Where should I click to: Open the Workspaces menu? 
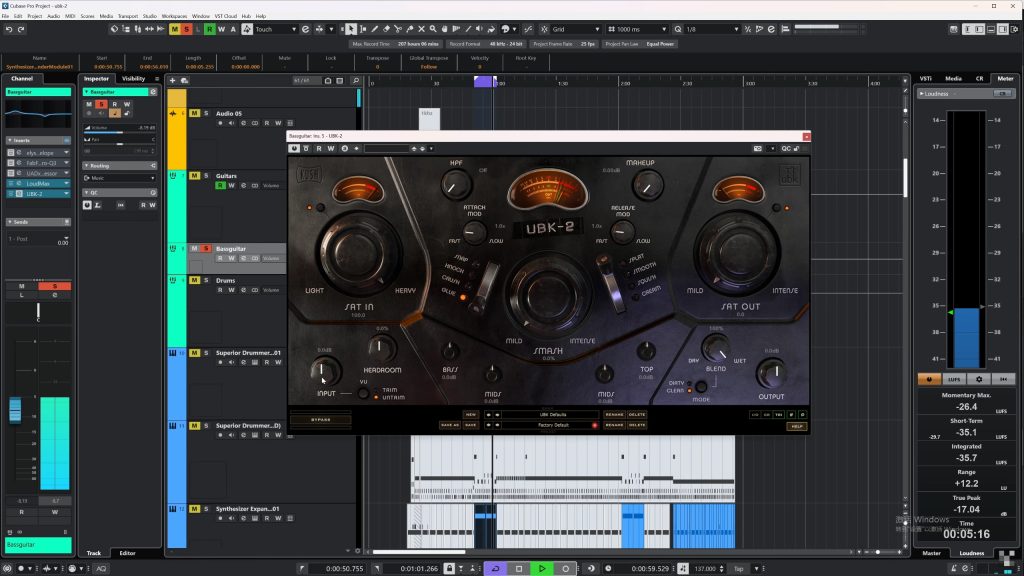174,16
